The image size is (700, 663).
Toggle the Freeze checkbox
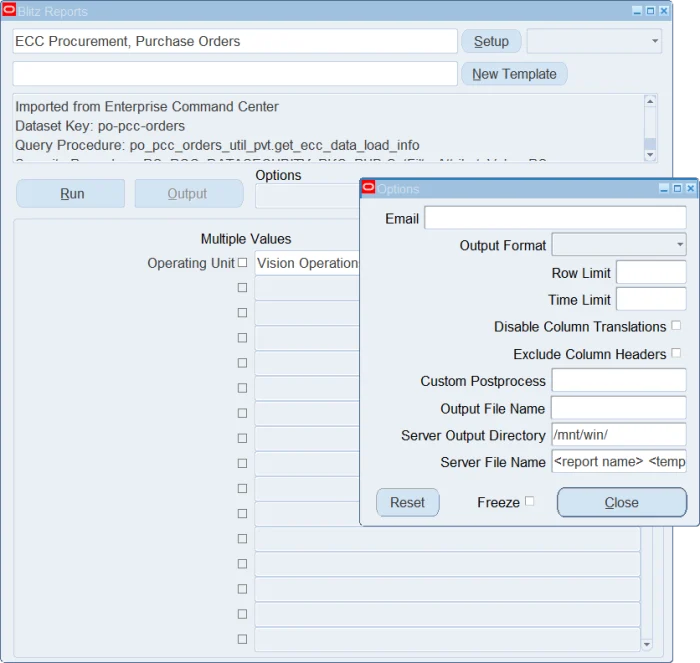(x=529, y=501)
